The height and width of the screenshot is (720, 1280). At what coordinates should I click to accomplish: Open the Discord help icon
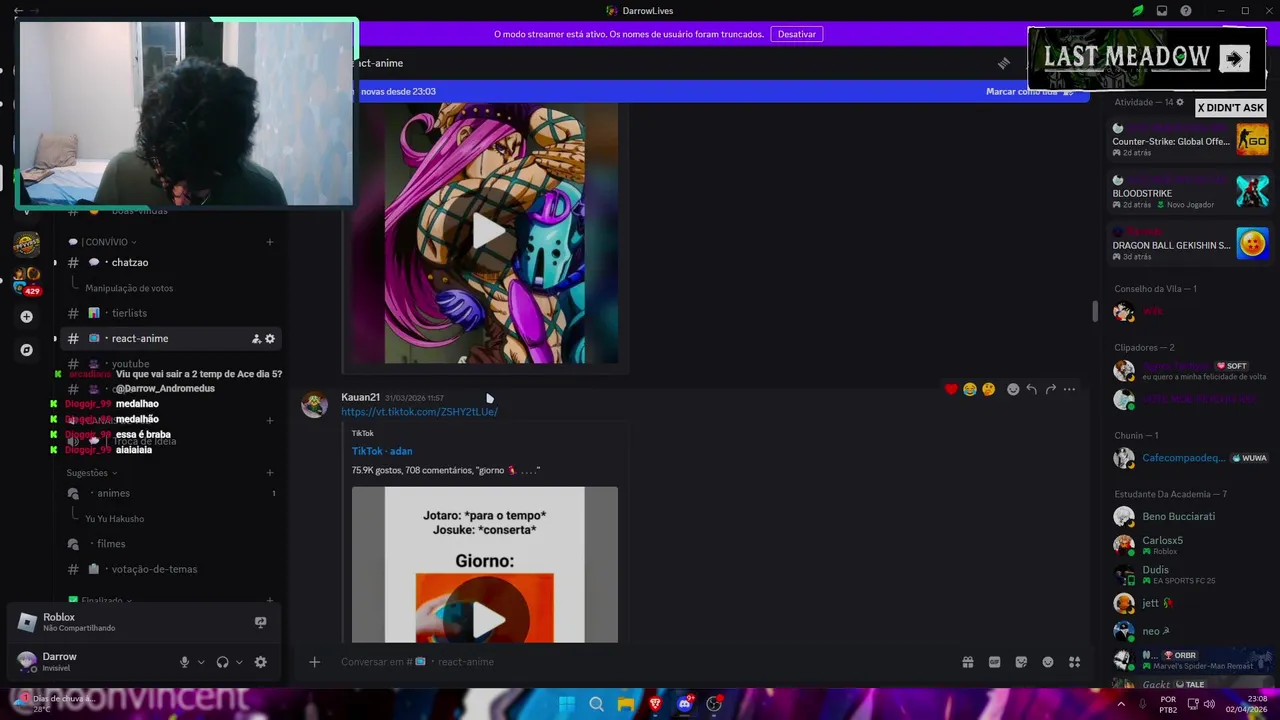[x=1186, y=11]
